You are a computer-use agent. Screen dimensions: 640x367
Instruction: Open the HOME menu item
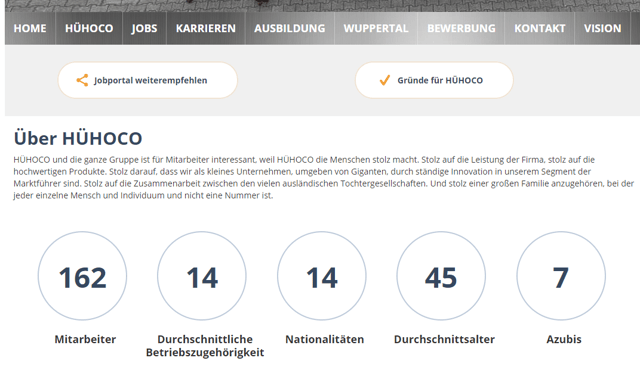(x=30, y=28)
